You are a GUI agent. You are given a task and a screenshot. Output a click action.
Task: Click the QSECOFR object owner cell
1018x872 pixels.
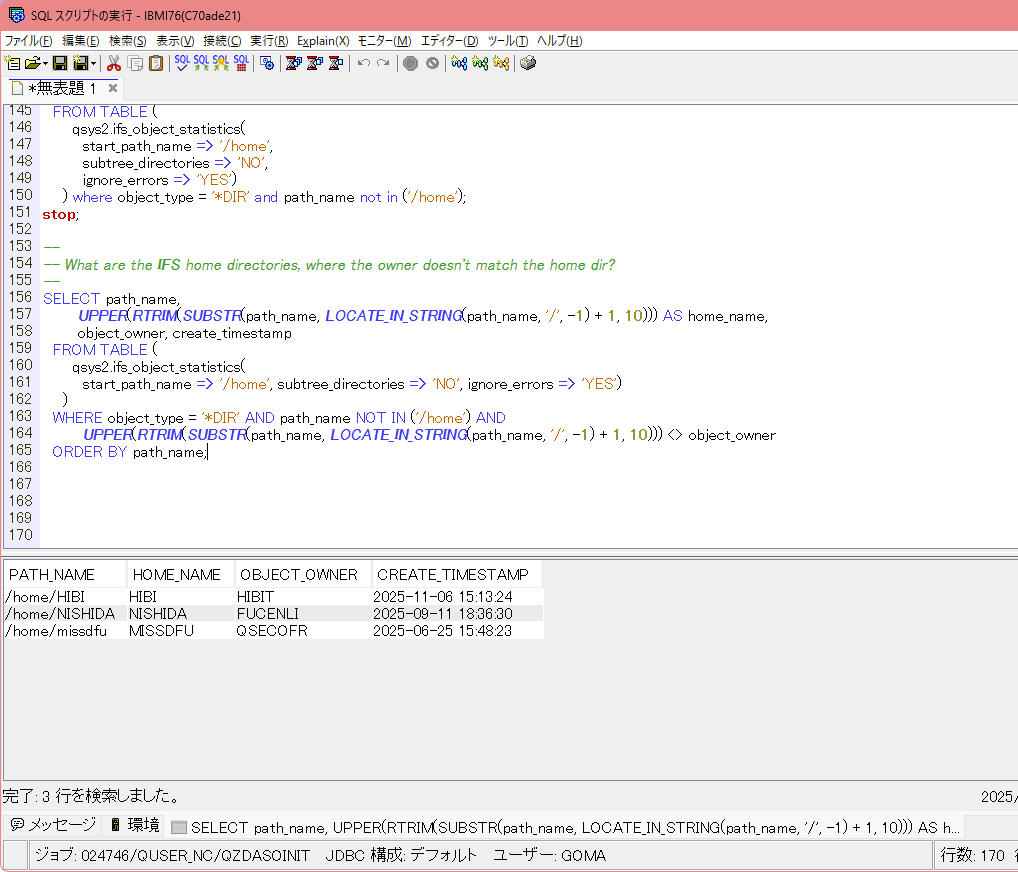pos(303,630)
